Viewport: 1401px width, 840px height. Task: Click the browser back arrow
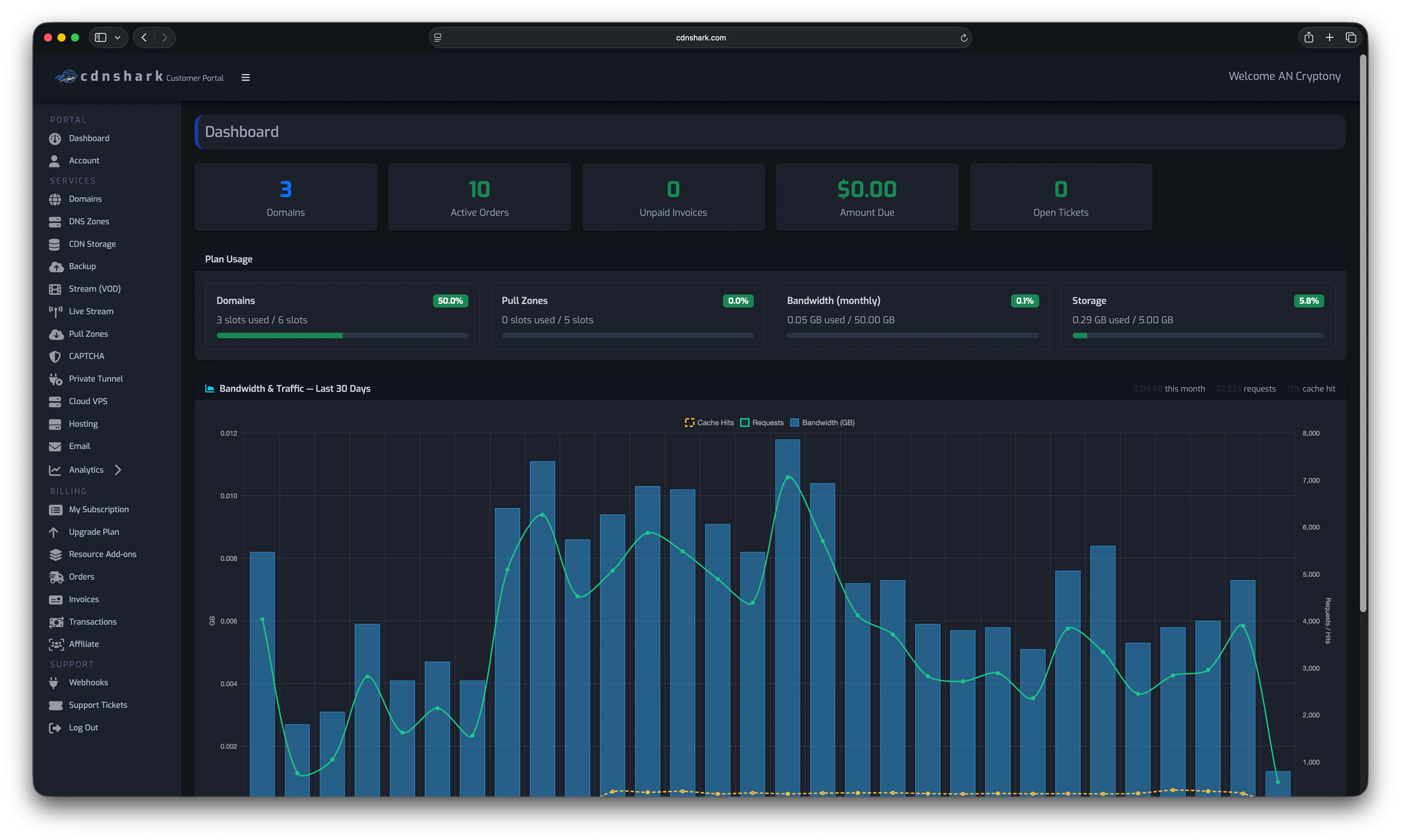[x=144, y=37]
